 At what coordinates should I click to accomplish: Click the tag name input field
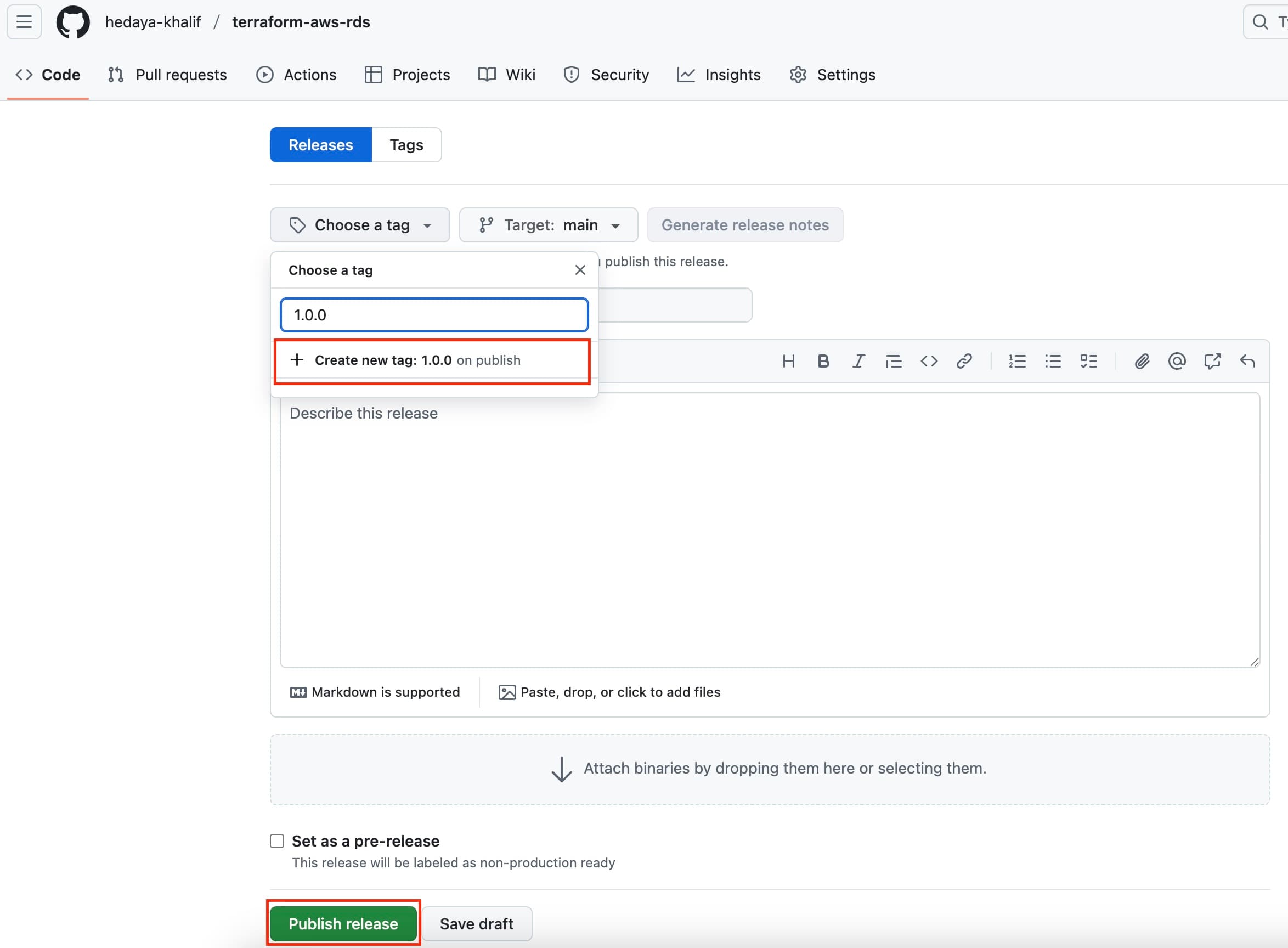tap(434, 315)
